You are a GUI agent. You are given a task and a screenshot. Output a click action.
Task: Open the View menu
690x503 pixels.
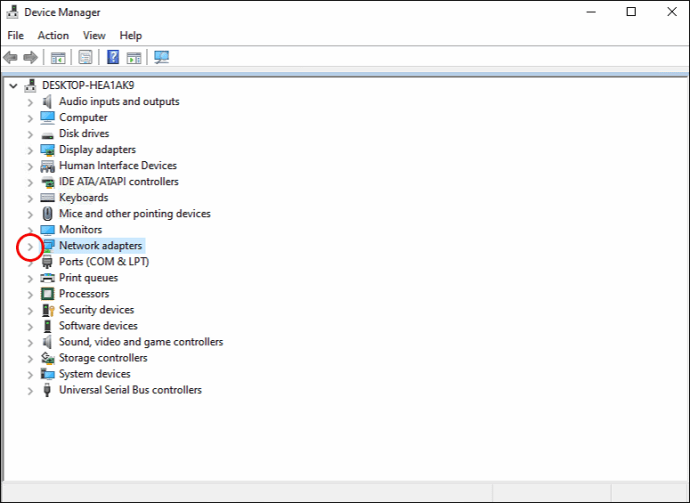point(94,36)
